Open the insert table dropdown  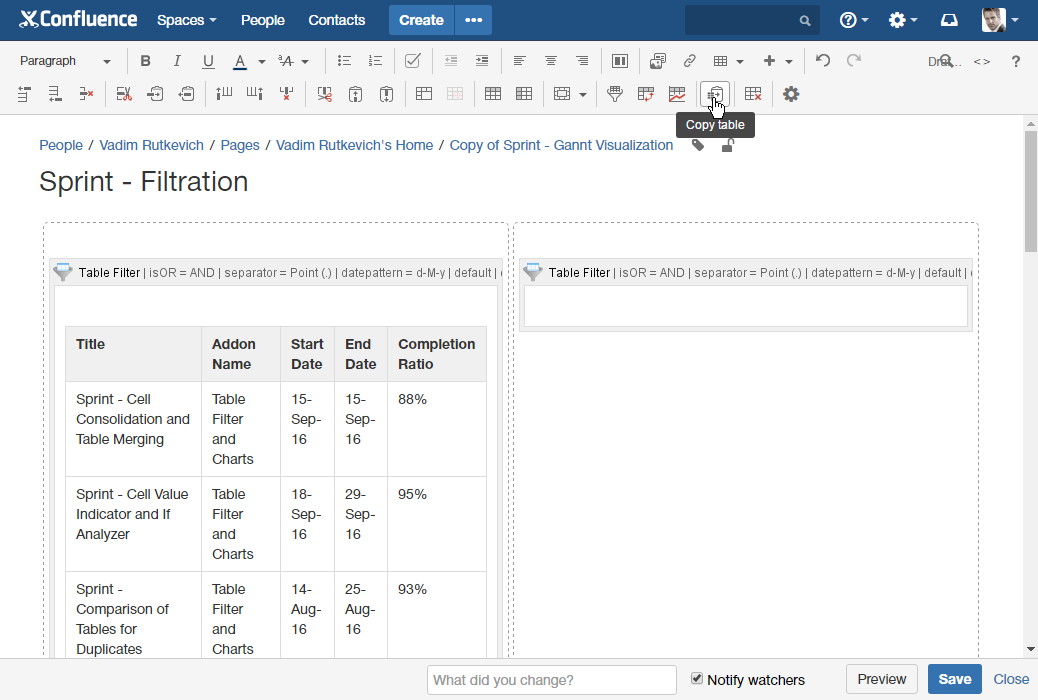coord(728,61)
